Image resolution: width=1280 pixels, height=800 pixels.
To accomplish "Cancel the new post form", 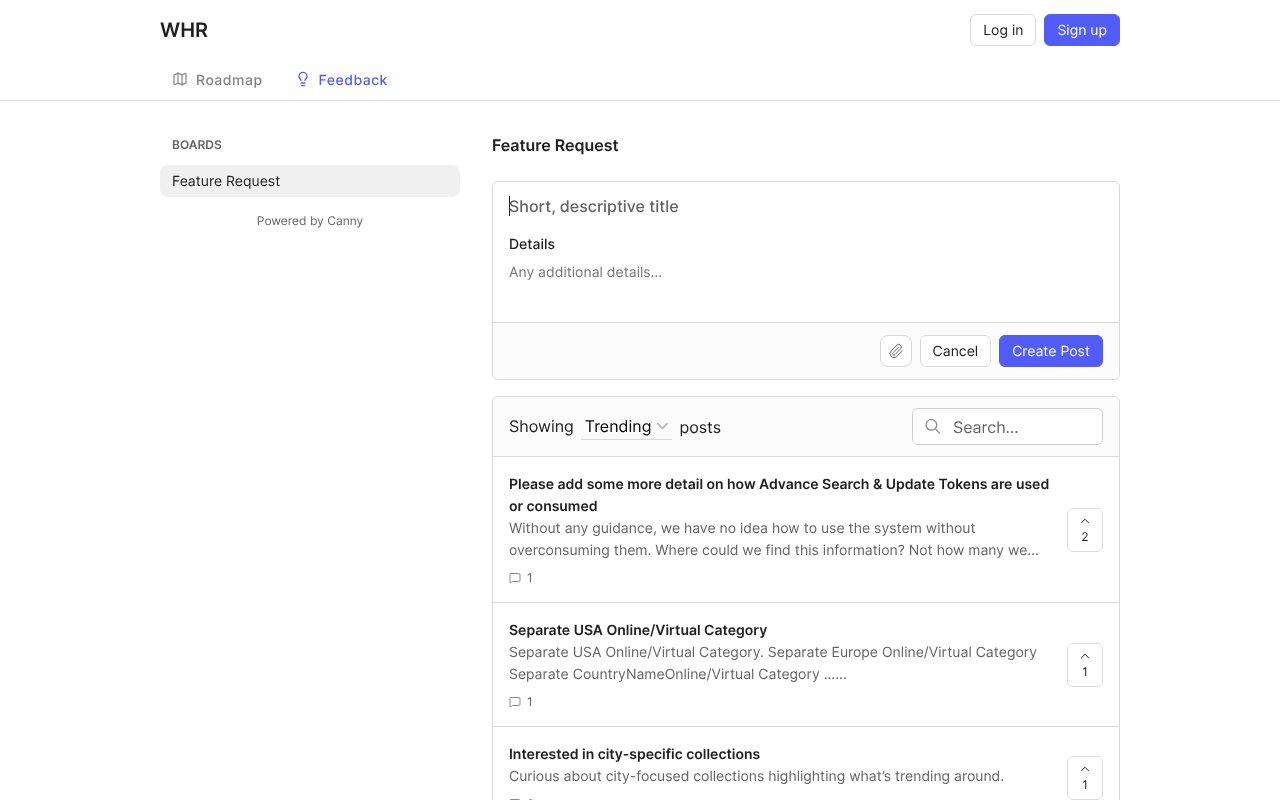I will pos(954,351).
